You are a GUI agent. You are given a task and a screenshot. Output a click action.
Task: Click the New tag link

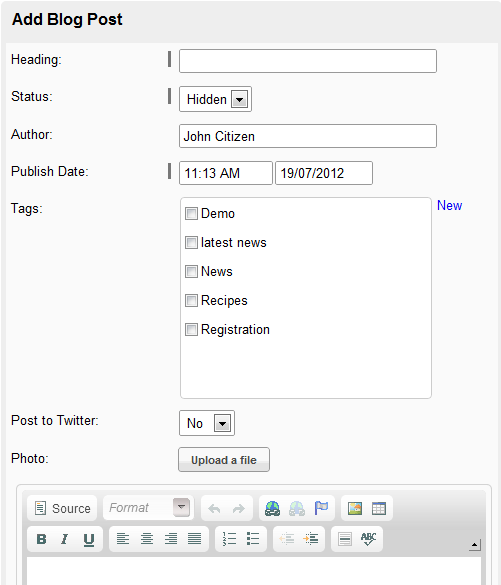coord(450,206)
